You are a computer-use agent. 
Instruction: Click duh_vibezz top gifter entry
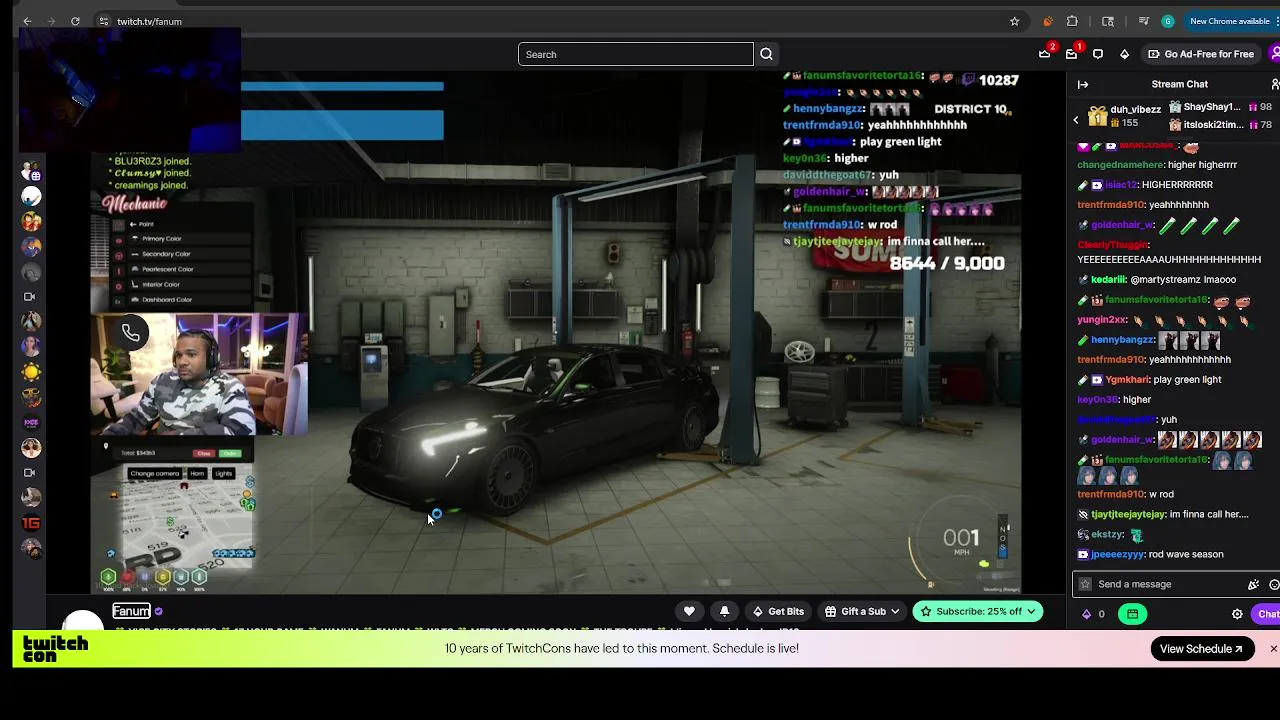pyautogui.click(x=1126, y=115)
